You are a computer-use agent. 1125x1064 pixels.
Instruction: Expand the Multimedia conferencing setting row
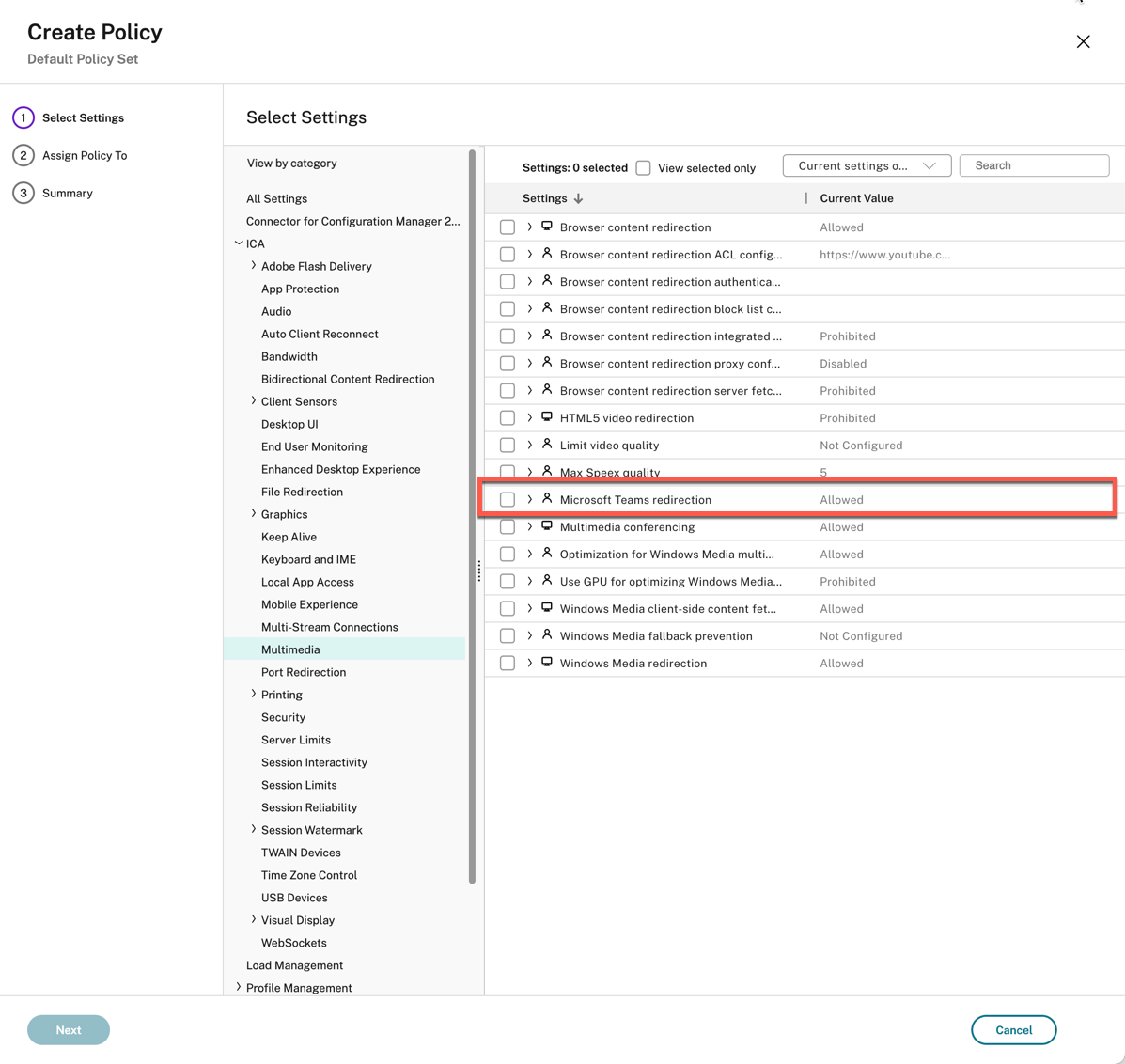pos(530,527)
